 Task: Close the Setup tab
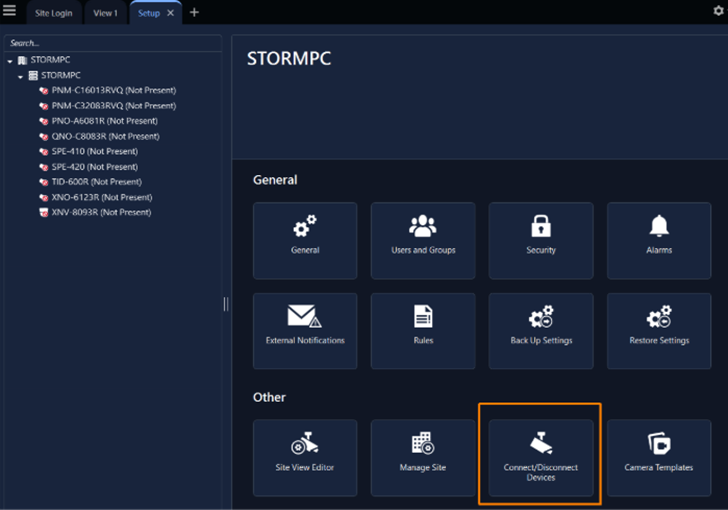click(x=171, y=13)
